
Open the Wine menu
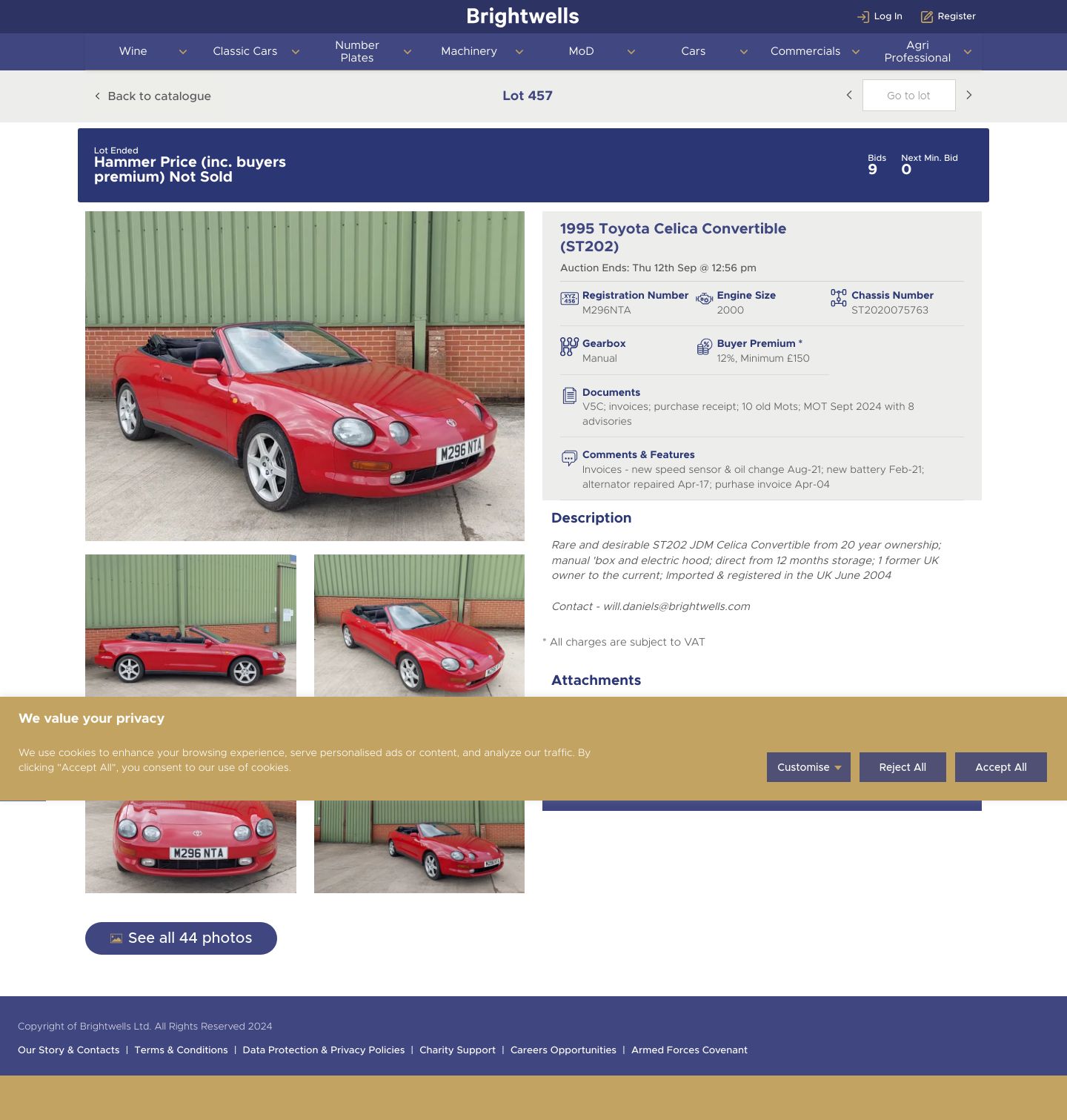click(133, 51)
